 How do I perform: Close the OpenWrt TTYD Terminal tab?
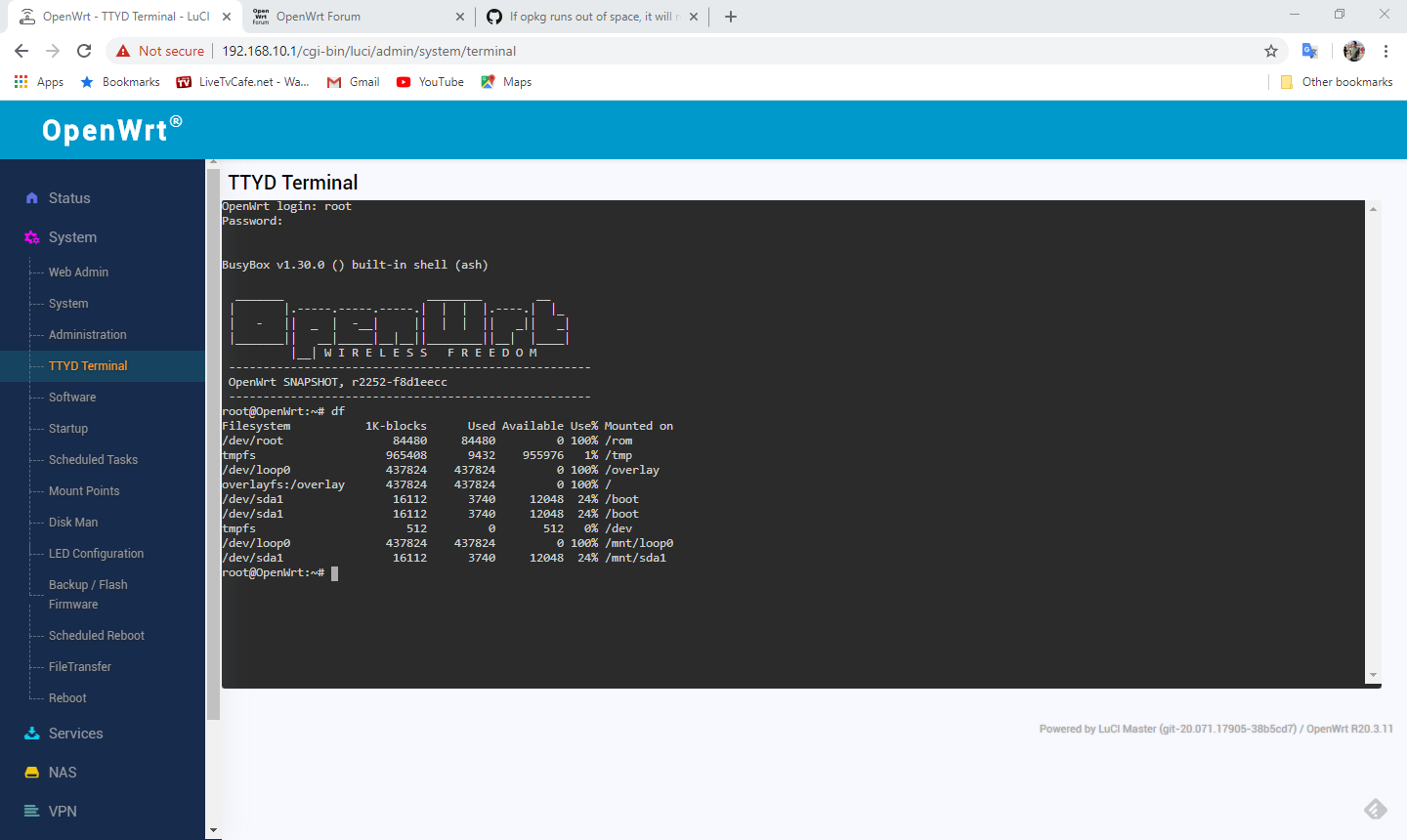227,17
